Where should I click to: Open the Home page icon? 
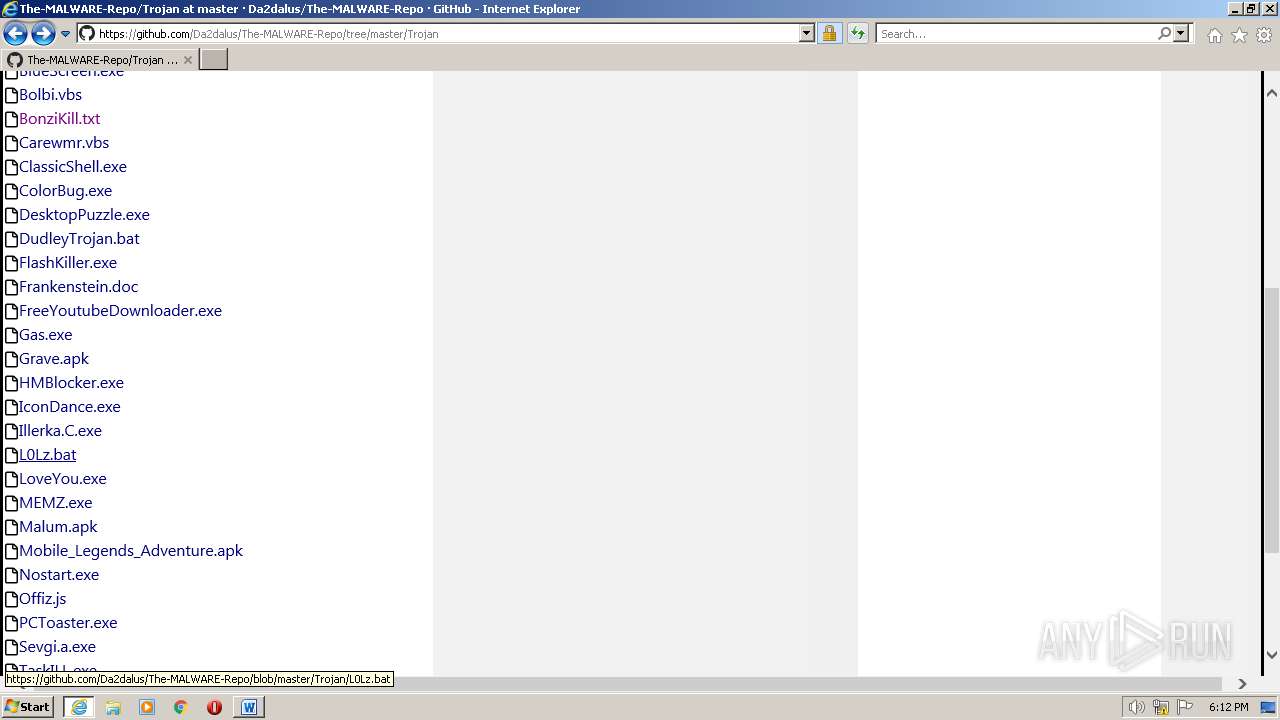(1214, 35)
